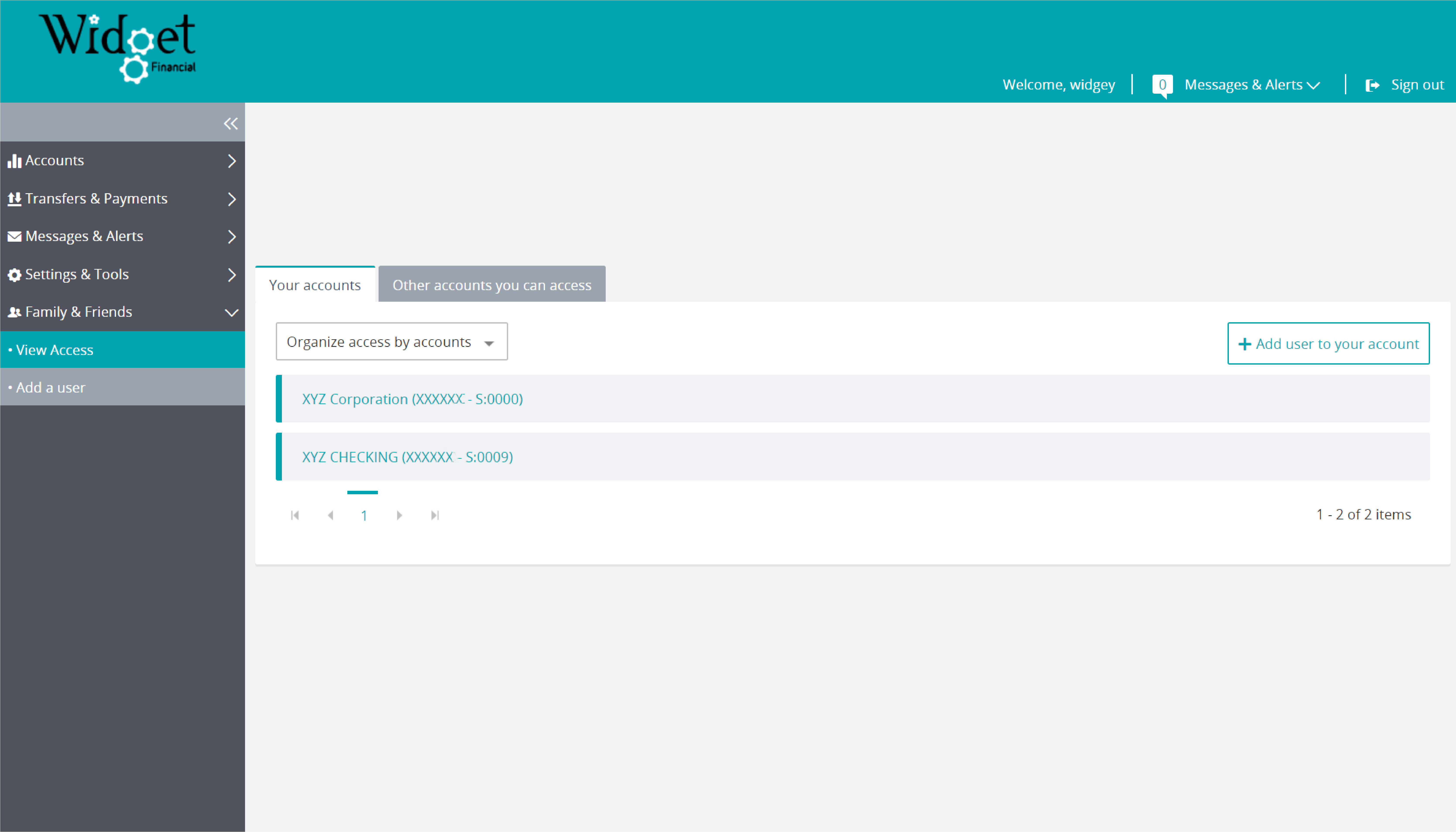Open the Messages & Alerts envelope icon
1456x832 pixels.
click(14, 236)
